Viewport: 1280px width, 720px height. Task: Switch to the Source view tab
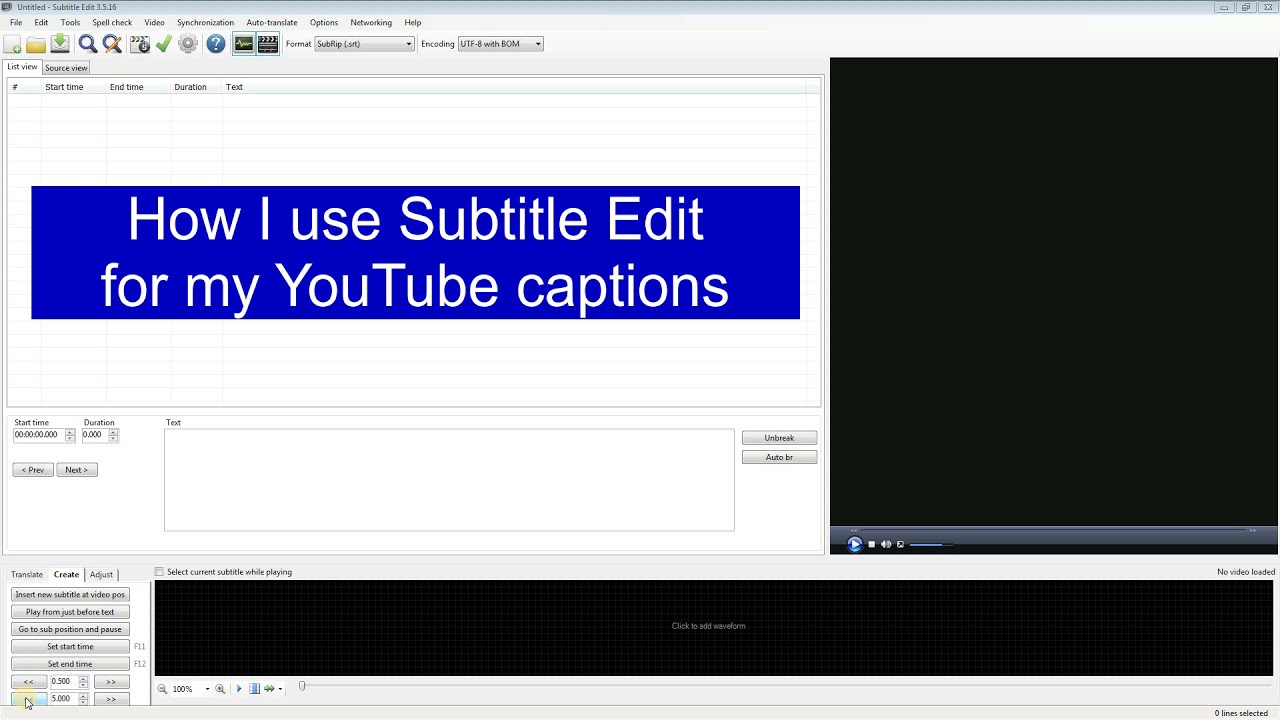click(66, 68)
